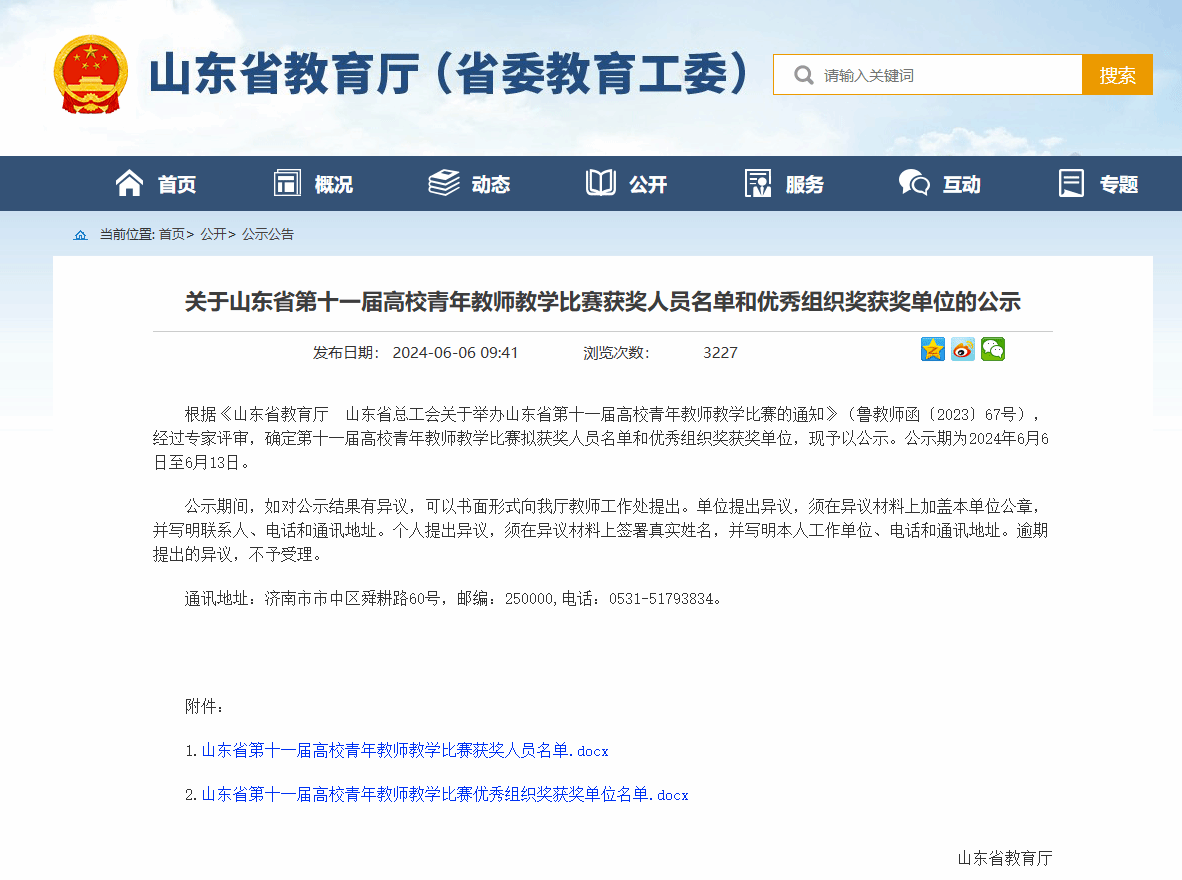1182x880 pixels.
Task: Open the 专题 navigation menu item
Action: point(1118,184)
